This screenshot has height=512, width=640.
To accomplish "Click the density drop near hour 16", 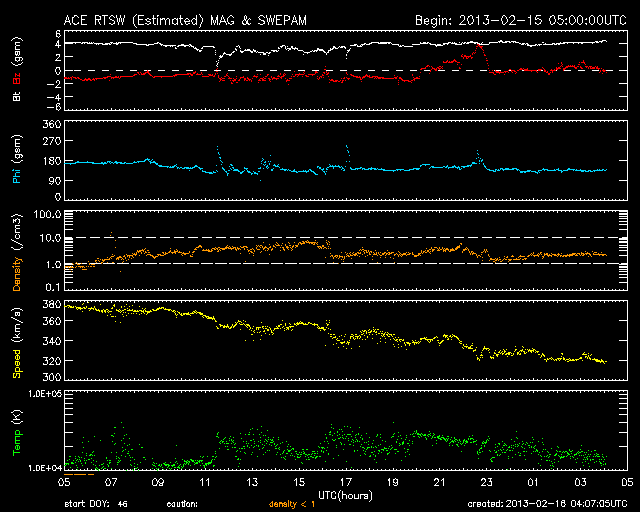I will click(330, 250).
